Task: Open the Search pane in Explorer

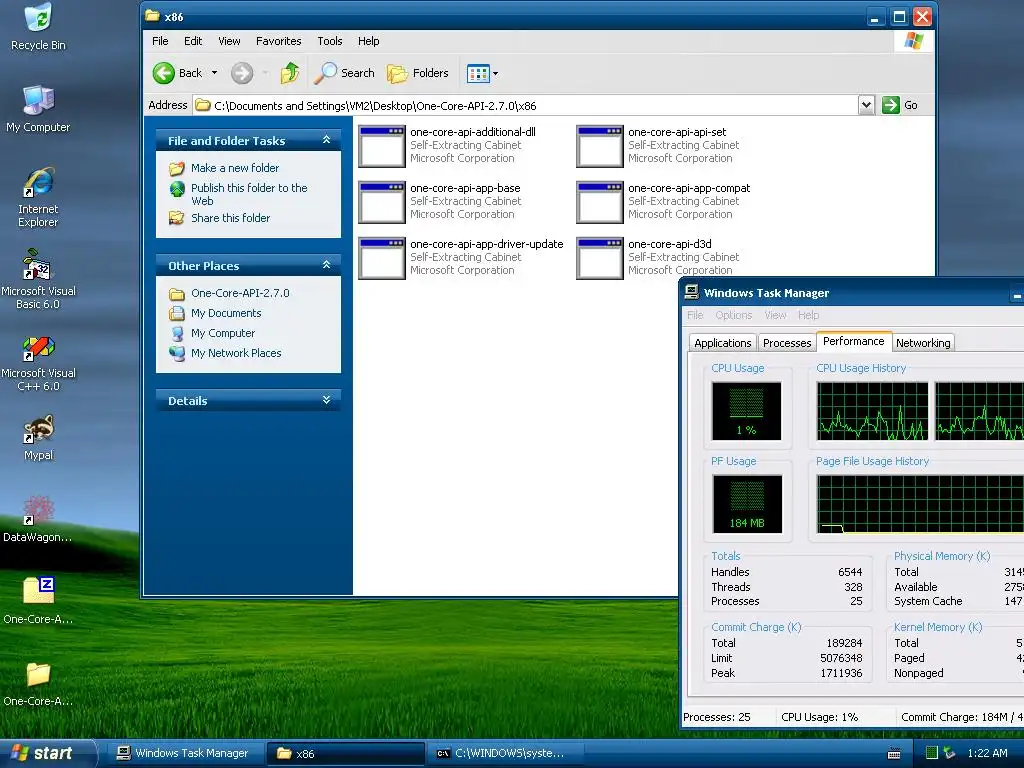Action: point(344,73)
